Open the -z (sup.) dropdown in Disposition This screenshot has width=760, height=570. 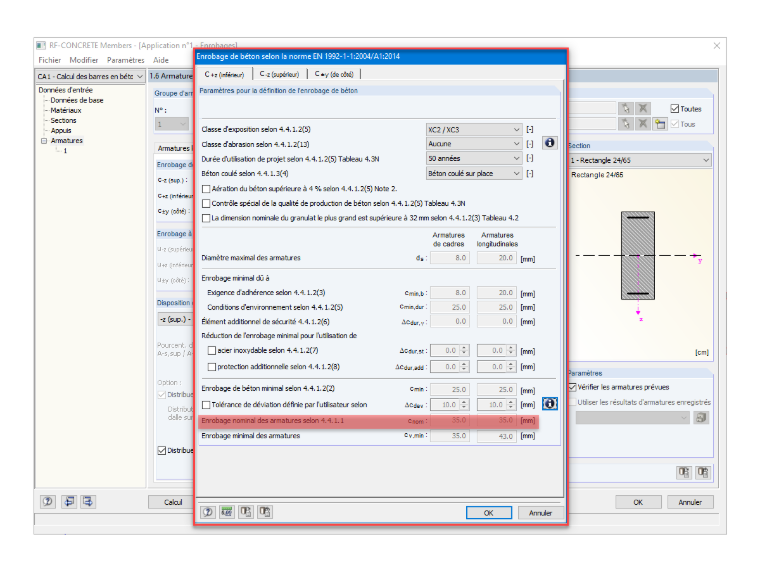pyautogui.click(x=175, y=319)
